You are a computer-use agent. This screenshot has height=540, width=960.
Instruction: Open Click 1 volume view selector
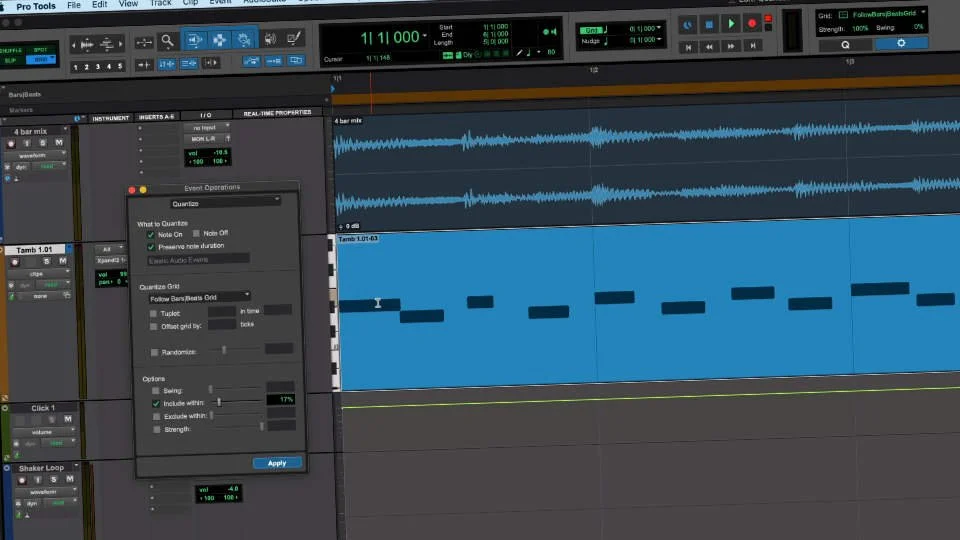pos(43,432)
